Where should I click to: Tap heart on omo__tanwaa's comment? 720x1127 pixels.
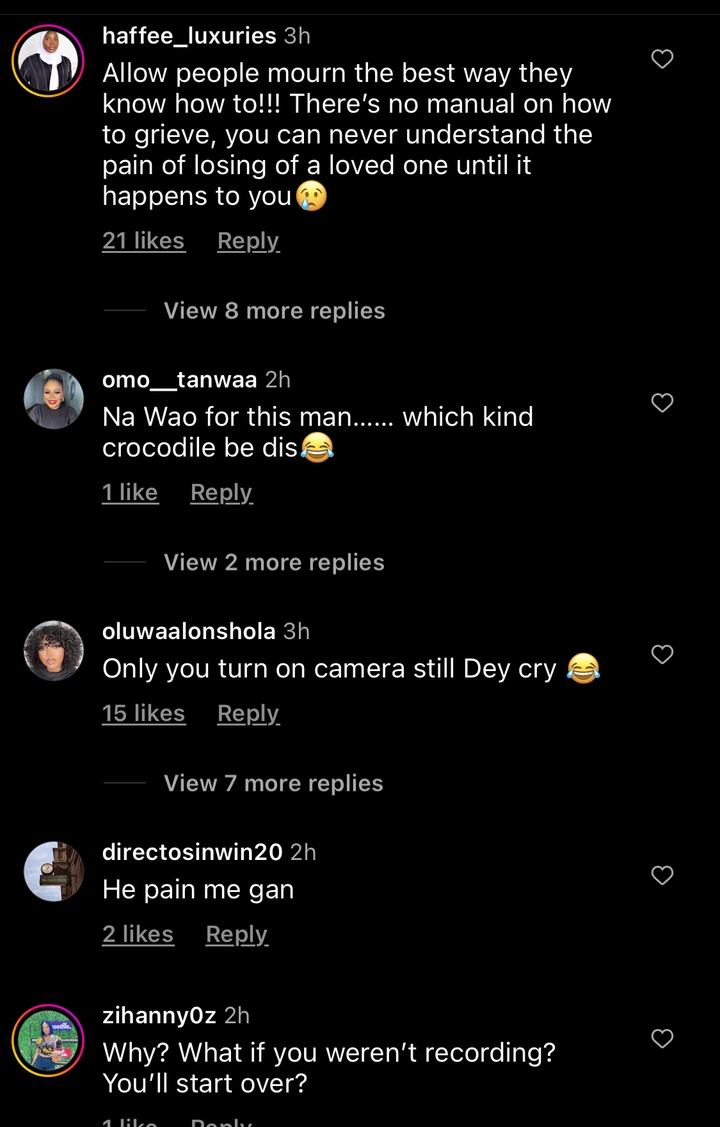(x=662, y=403)
